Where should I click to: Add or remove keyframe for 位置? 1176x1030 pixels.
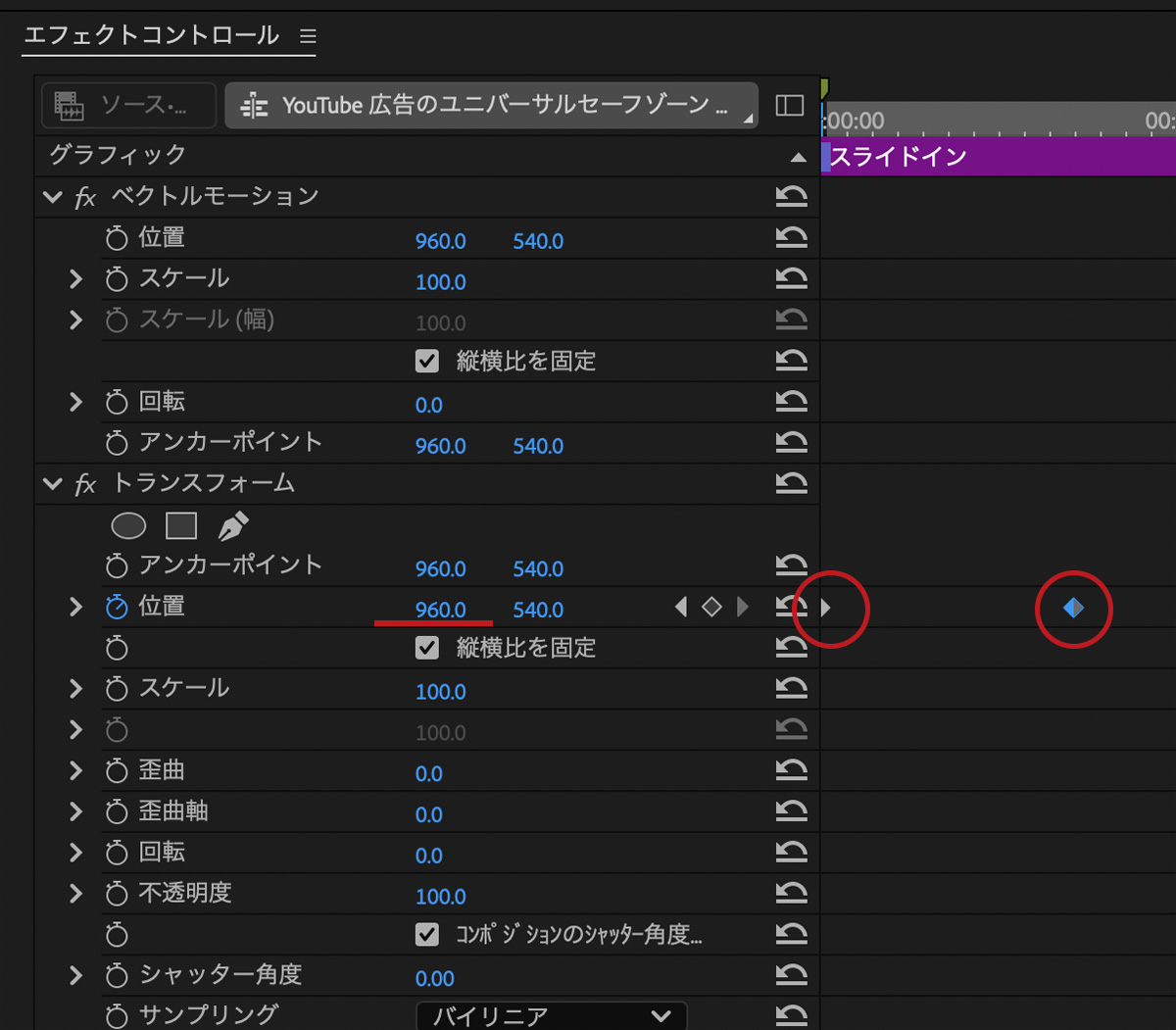[x=711, y=608]
